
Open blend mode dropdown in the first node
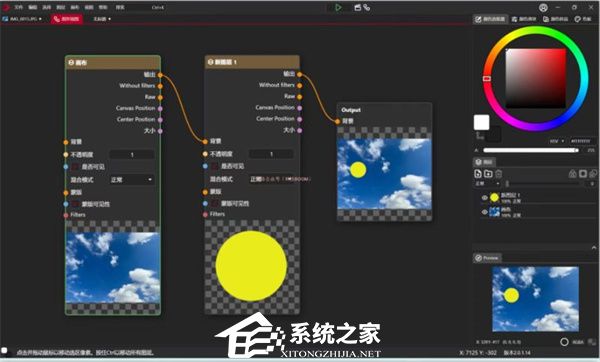pyautogui.click(x=132, y=179)
